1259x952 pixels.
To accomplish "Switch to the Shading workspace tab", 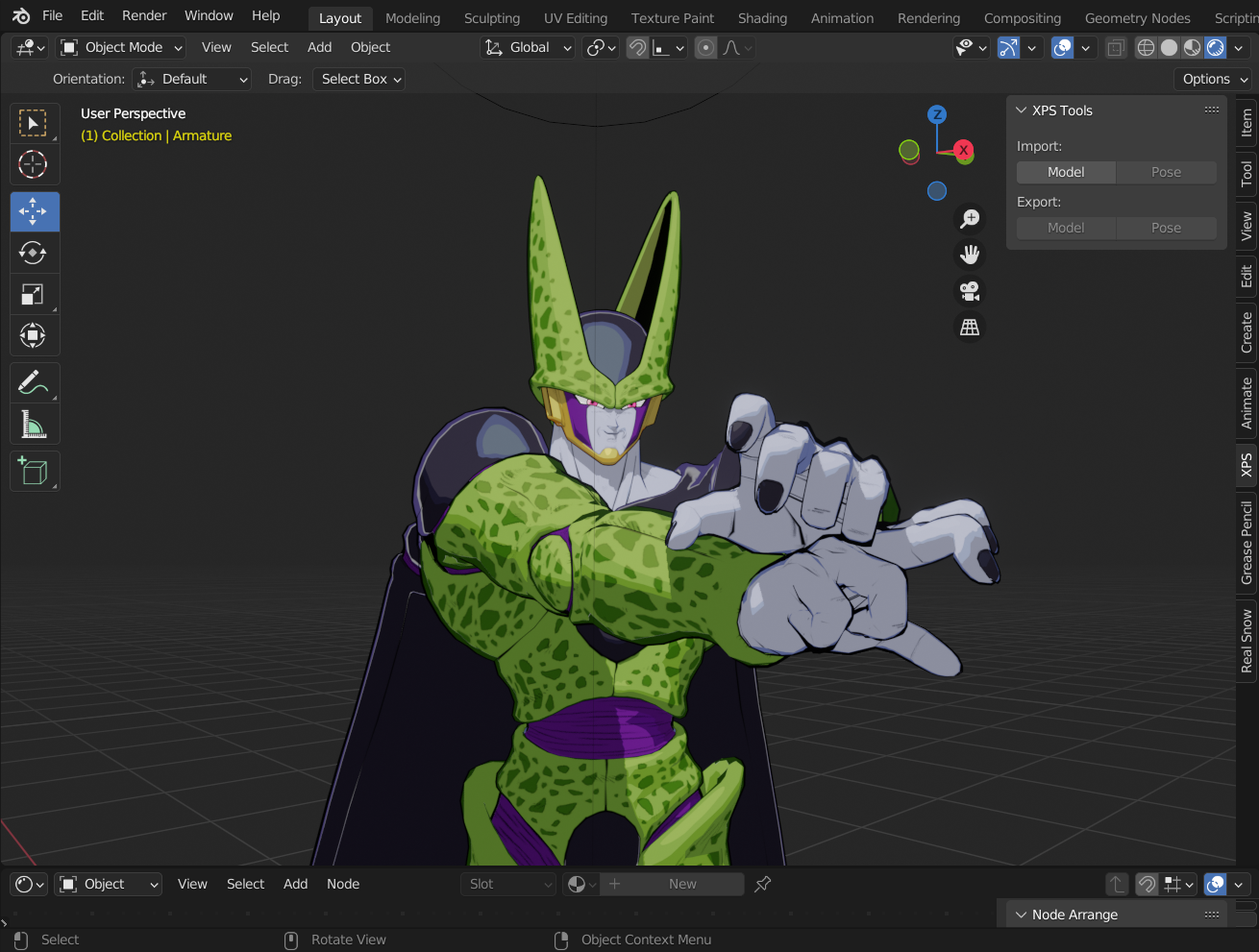I will coord(762,18).
